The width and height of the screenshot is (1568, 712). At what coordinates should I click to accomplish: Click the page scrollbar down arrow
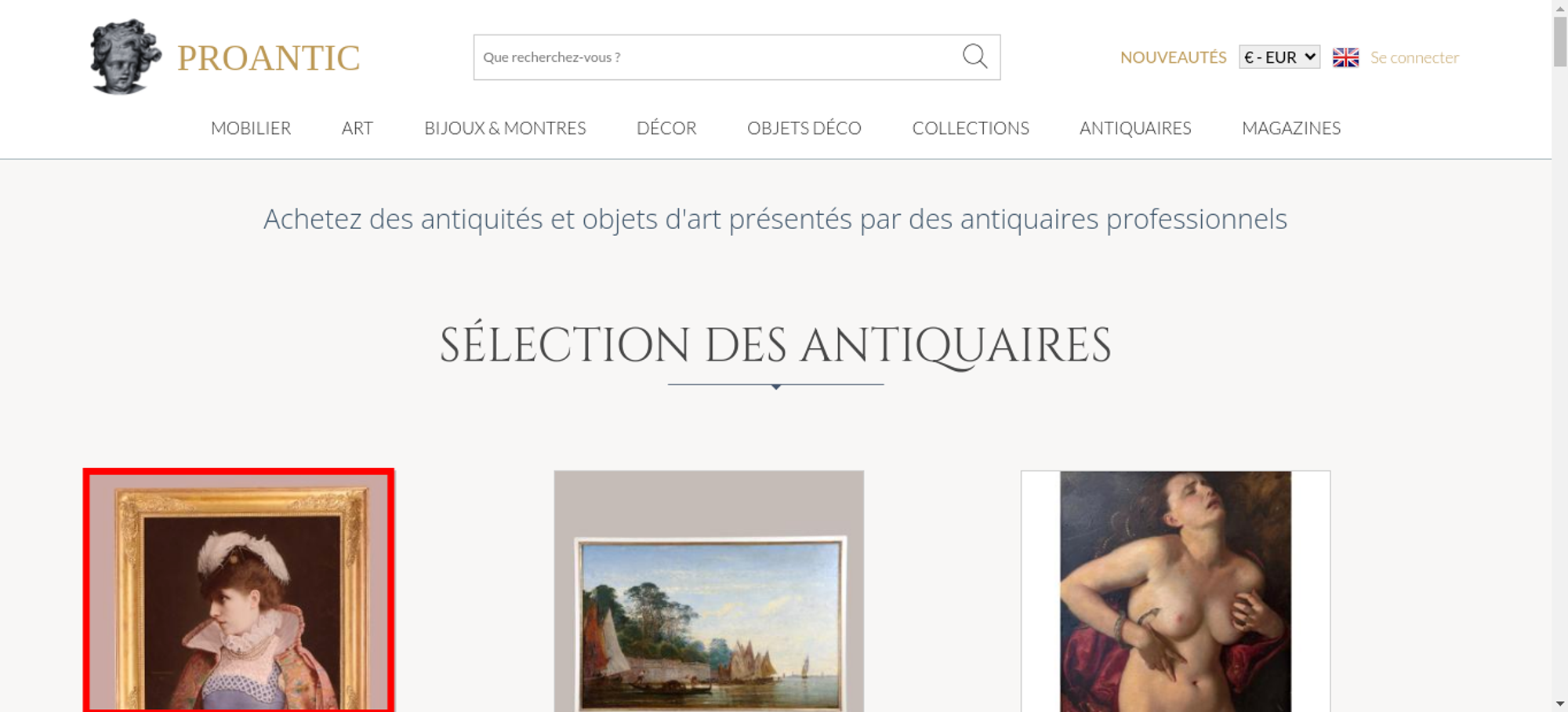pos(1560,704)
